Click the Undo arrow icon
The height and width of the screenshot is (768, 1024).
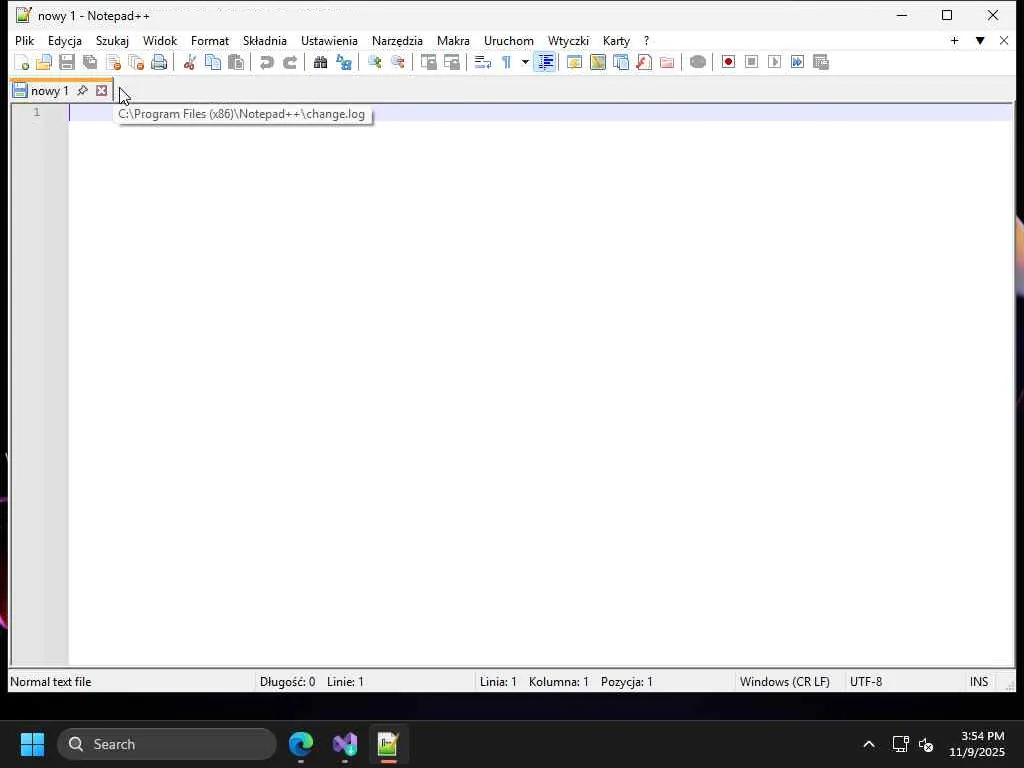(266, 63)
